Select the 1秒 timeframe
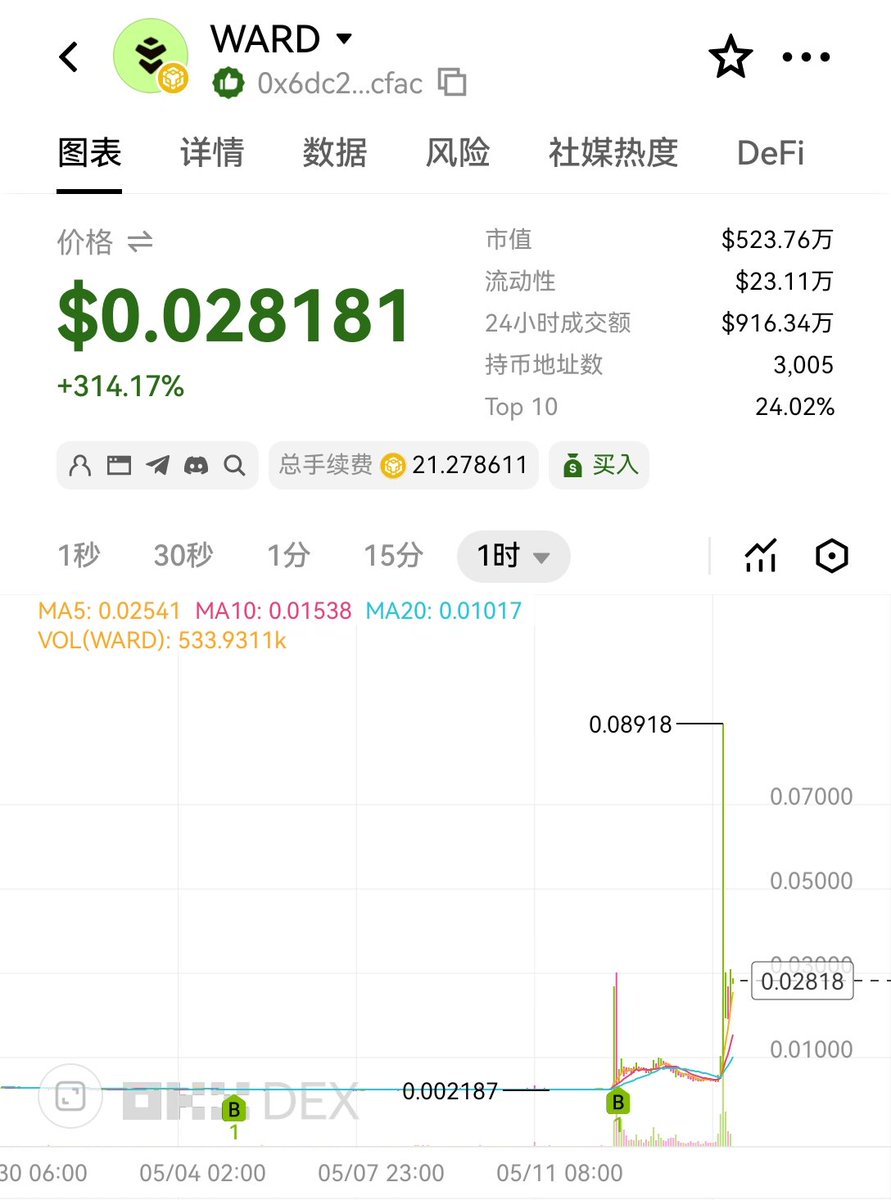Viewport: 891px width, 1200px height. (78, 555)
